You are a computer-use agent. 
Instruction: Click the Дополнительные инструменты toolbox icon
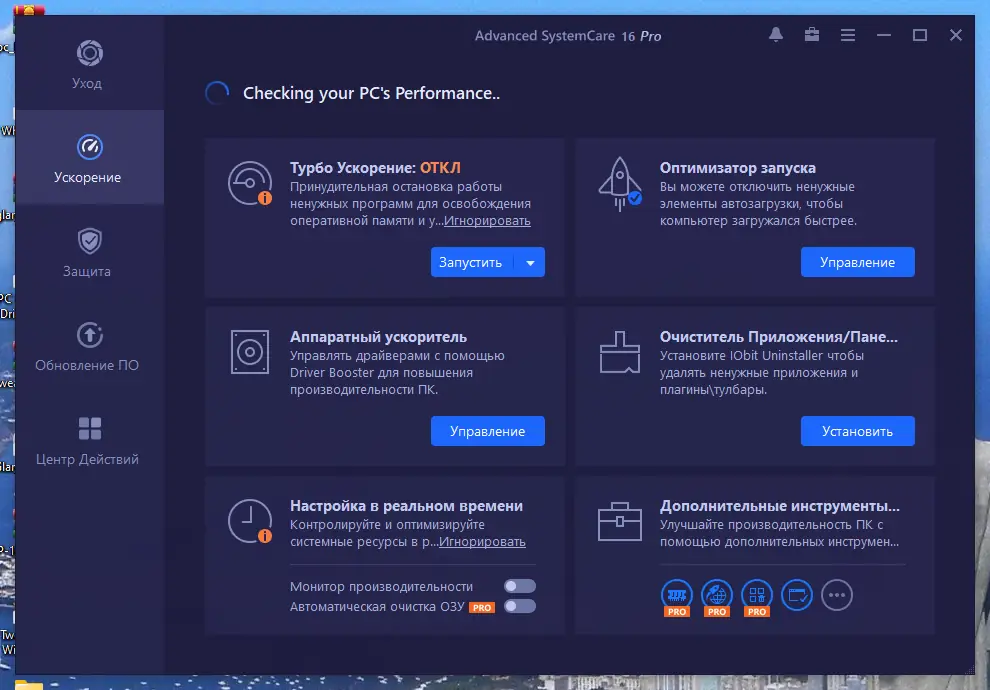pyautogui.click(x=620, y=521)
